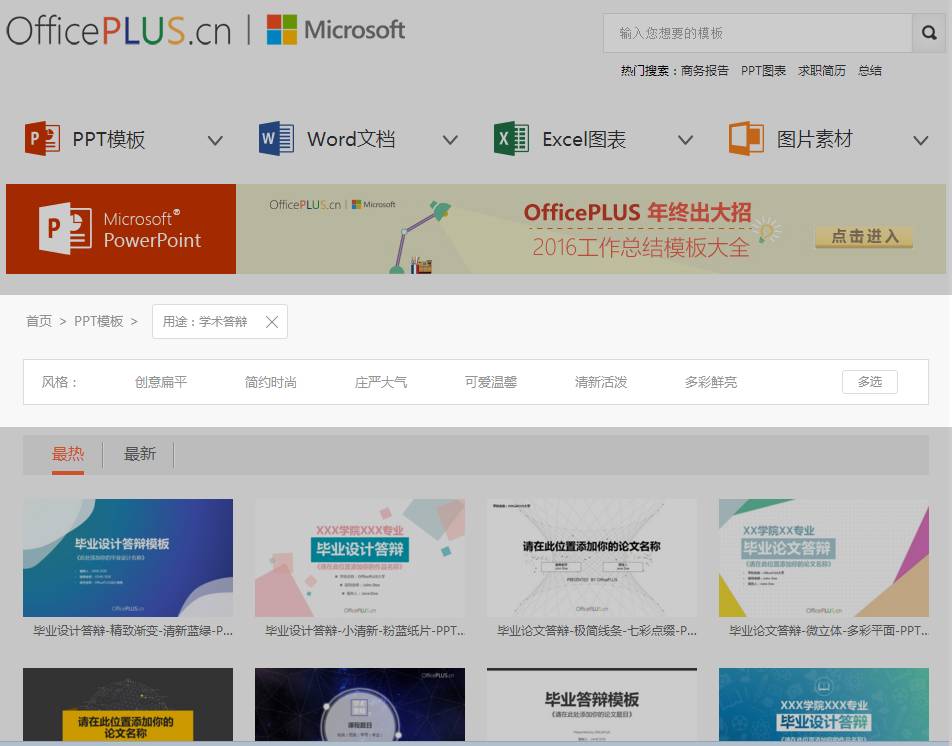952x746 pixels.
Task: Click the search magnifier icon
Action: pyautogui.click(x=928, y=33)
